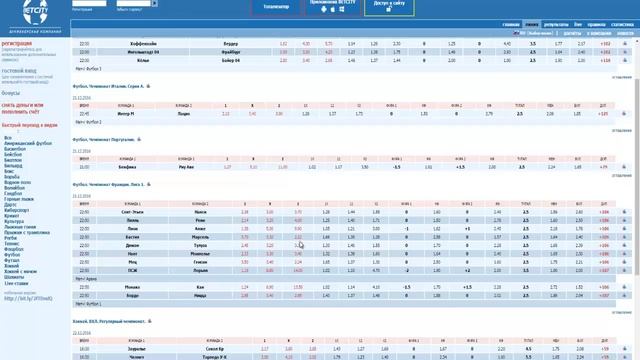Click the icon beside Italy Serie A heading
640x360 pixels.
148,86
